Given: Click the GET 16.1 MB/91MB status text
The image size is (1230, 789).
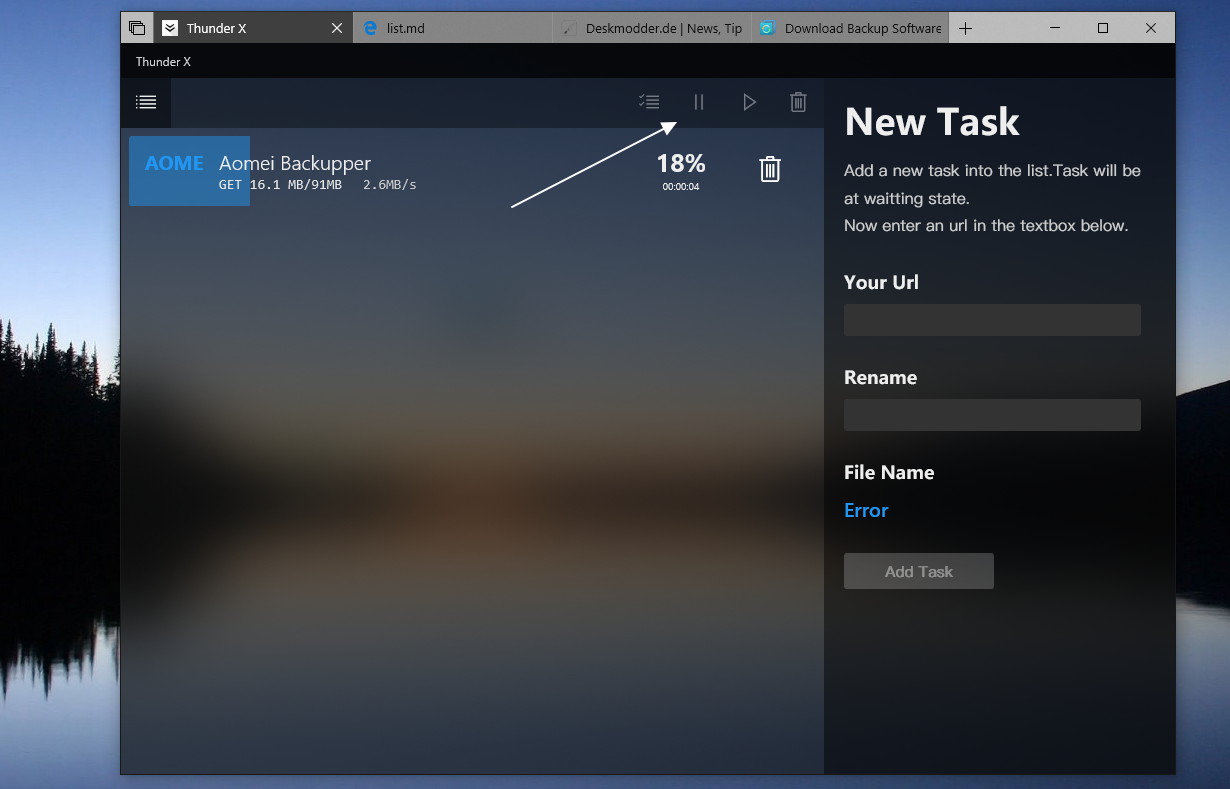Looking at the screenshot, I should click(280, 185).
